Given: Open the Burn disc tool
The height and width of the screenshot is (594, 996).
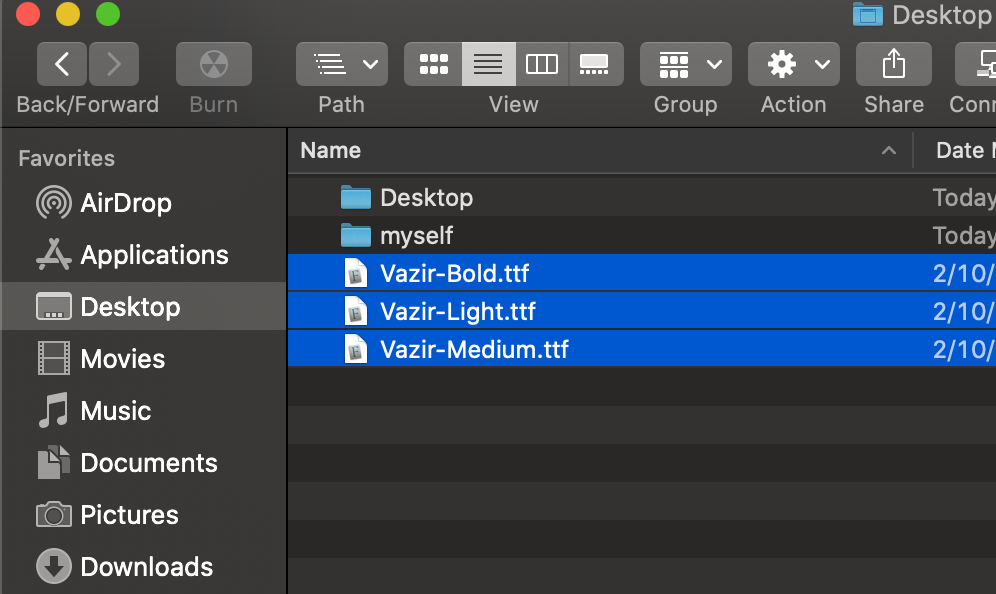Looking at the screenshot, I should pos(213,63).
